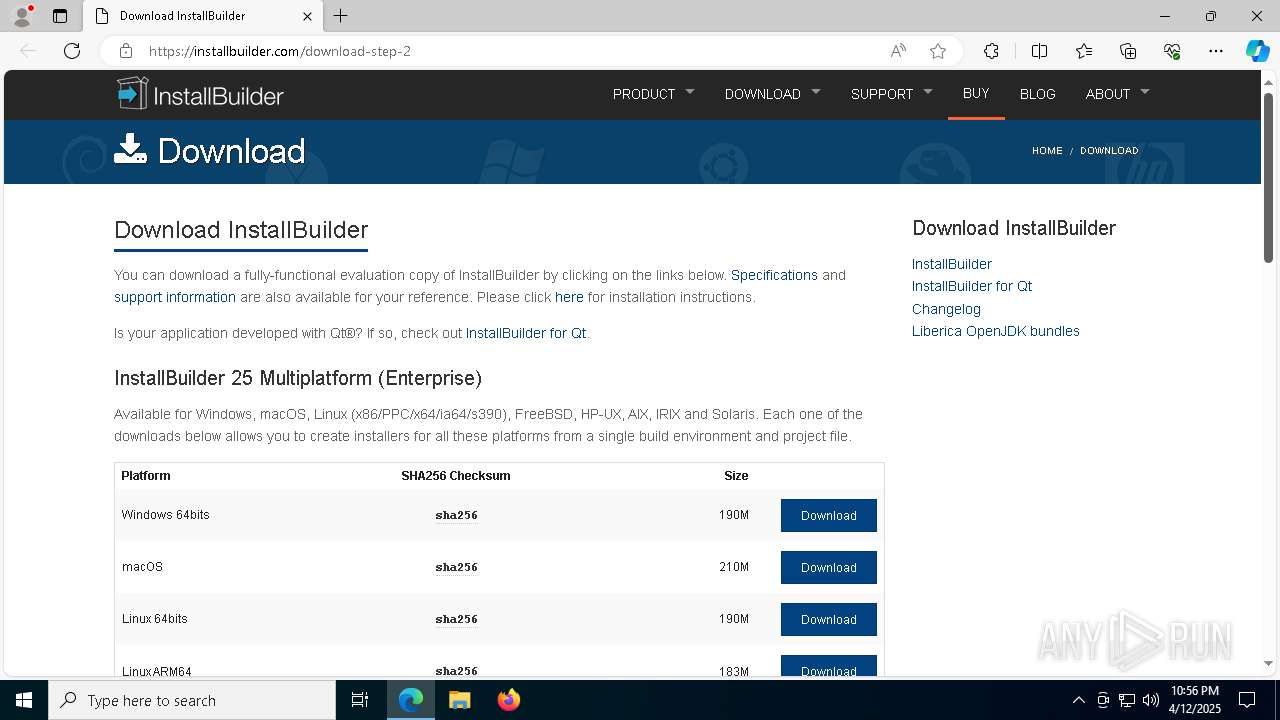
Task: Open Edge settings and more menu
Action: tap(1216, 51)
